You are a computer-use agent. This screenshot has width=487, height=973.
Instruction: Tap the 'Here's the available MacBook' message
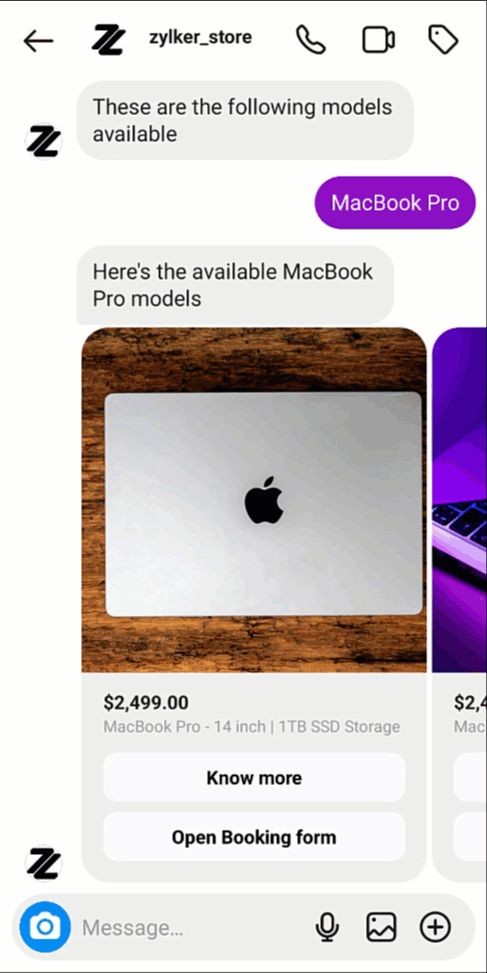point(235,285)
